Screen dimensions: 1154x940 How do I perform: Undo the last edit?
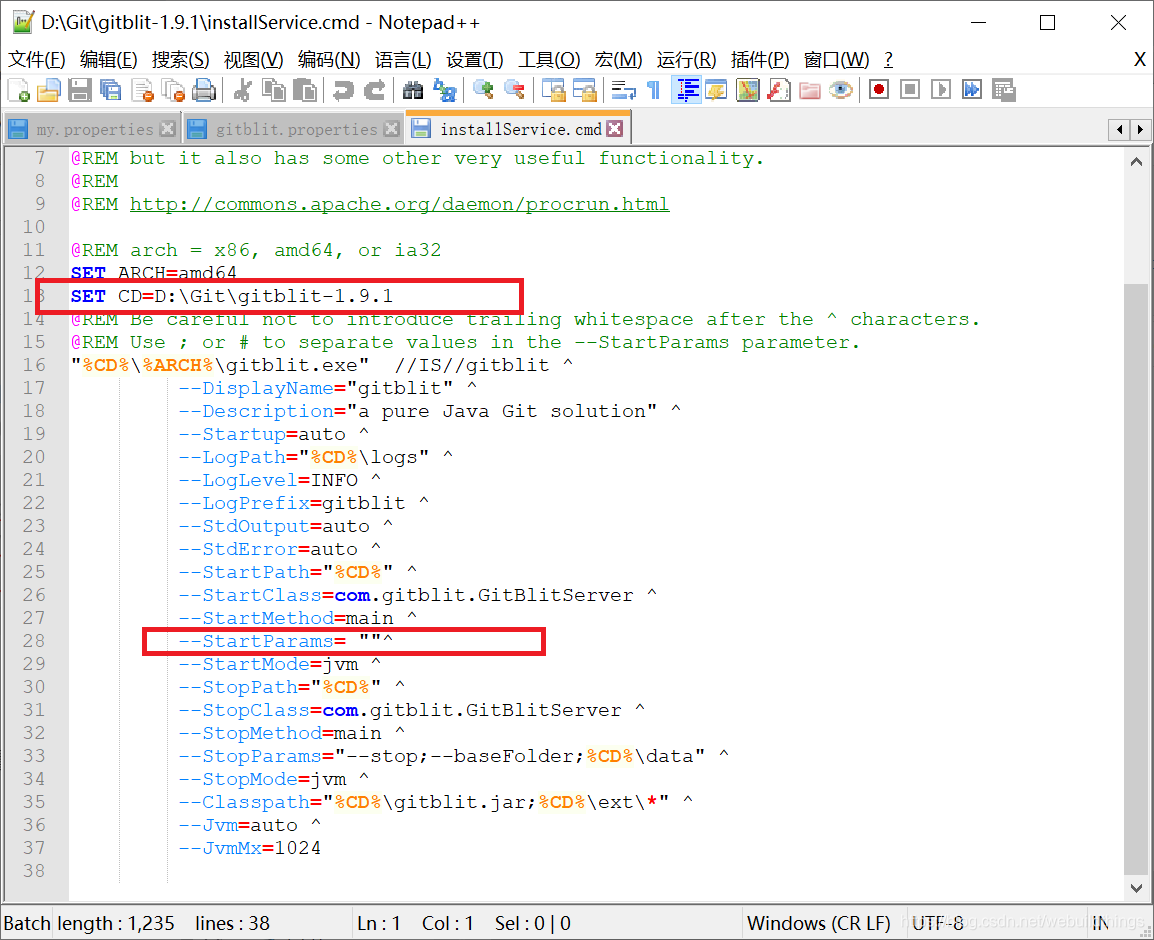(x=343, y=90)
